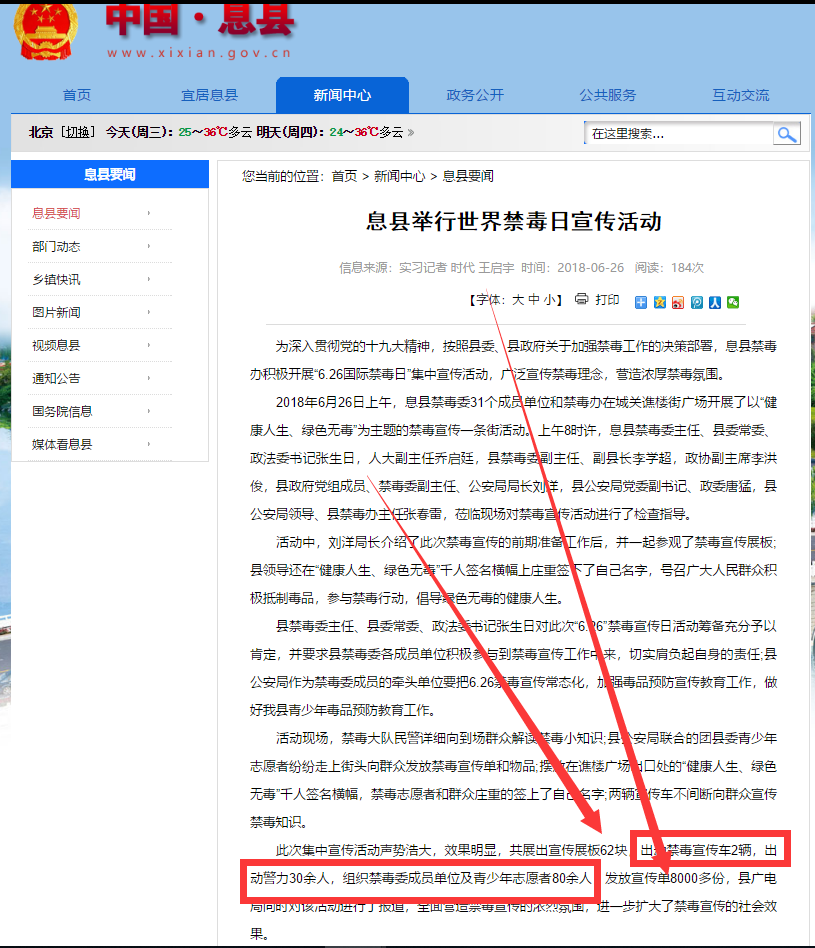Share article via WeChat icon
Image resolution: width=815 pixels, height=948 pixels.
(x=733, y=302)
